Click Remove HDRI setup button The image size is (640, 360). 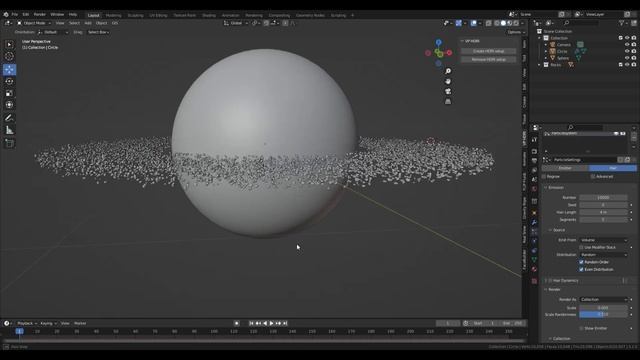[x=488, y=60]
